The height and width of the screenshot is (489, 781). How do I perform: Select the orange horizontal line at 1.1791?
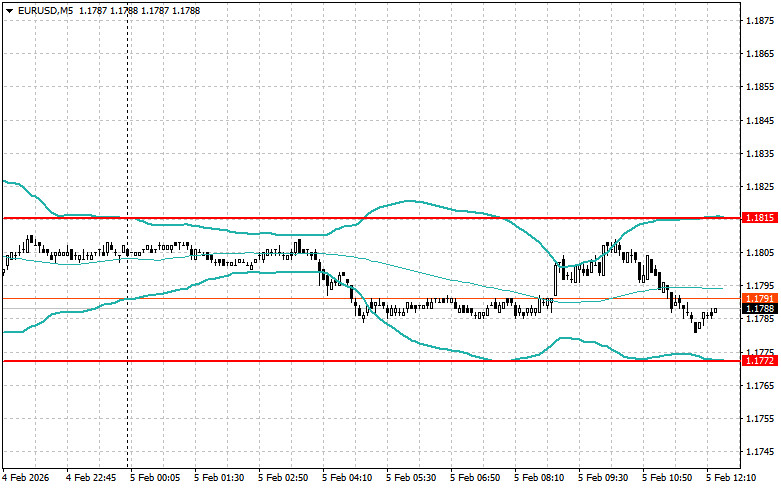[372, 299]
